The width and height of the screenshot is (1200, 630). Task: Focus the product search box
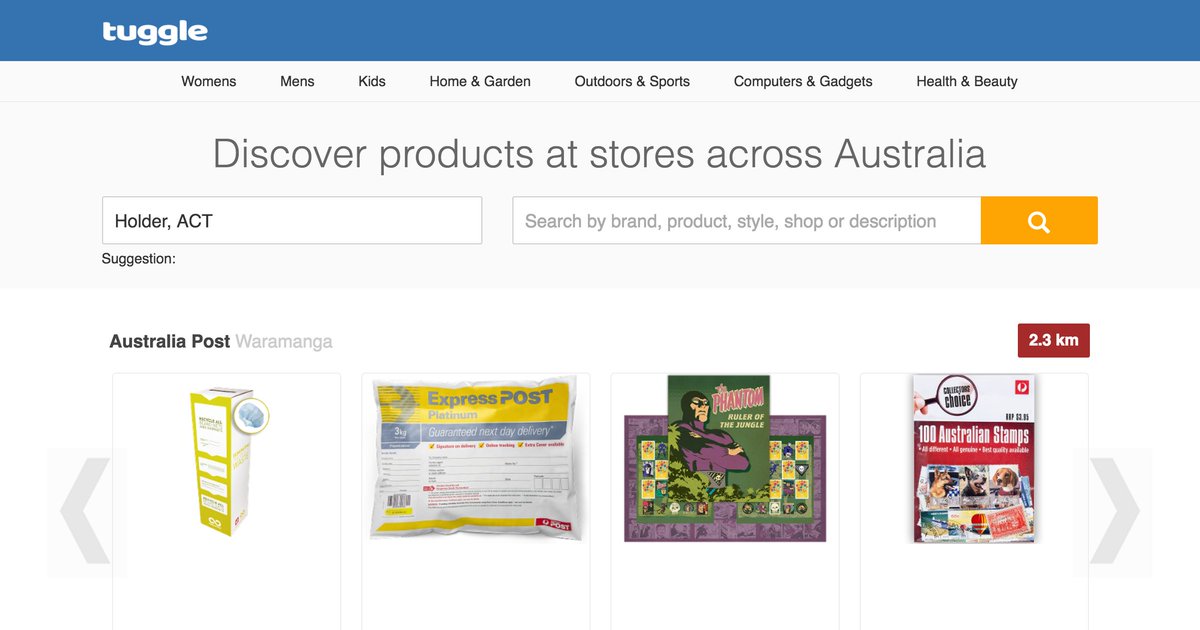coord(747,220)
